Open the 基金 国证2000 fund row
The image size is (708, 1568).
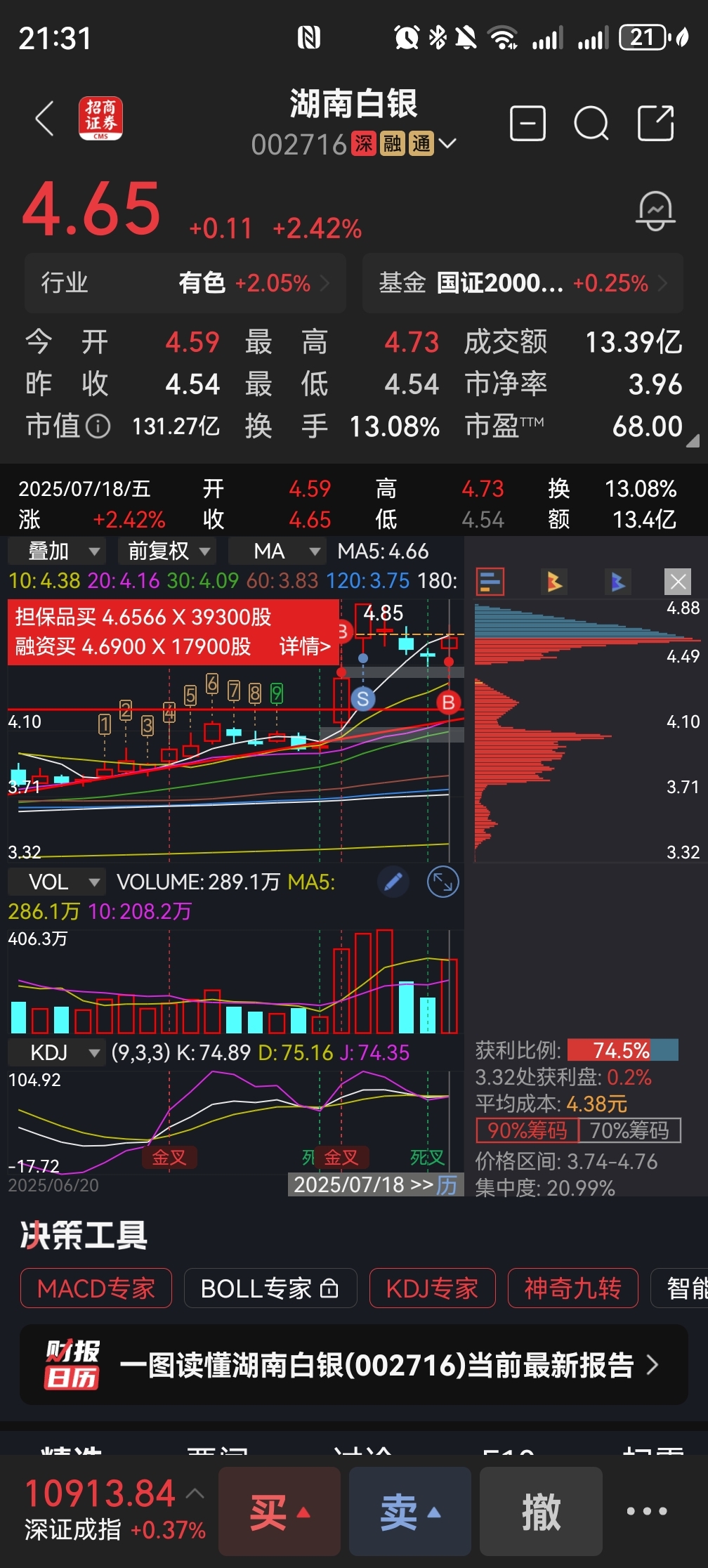tap(523, 283)
